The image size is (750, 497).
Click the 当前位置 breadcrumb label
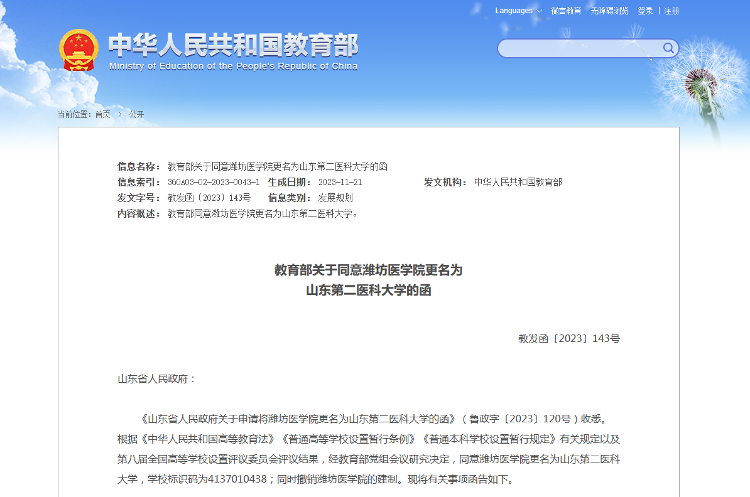click(x=75, y=114)
